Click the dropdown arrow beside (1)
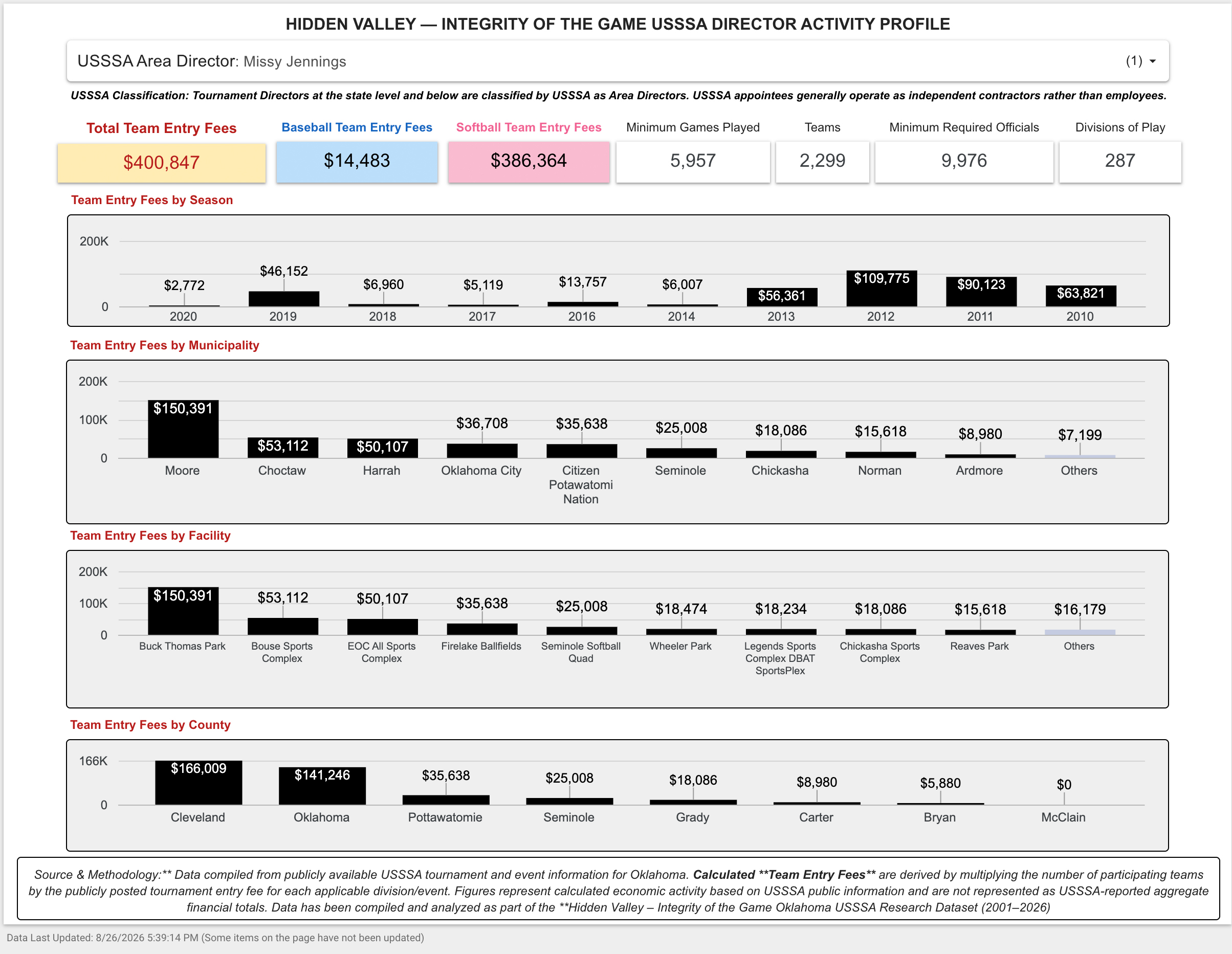This screenshot has height=954, width=1232. [1153, 61]
